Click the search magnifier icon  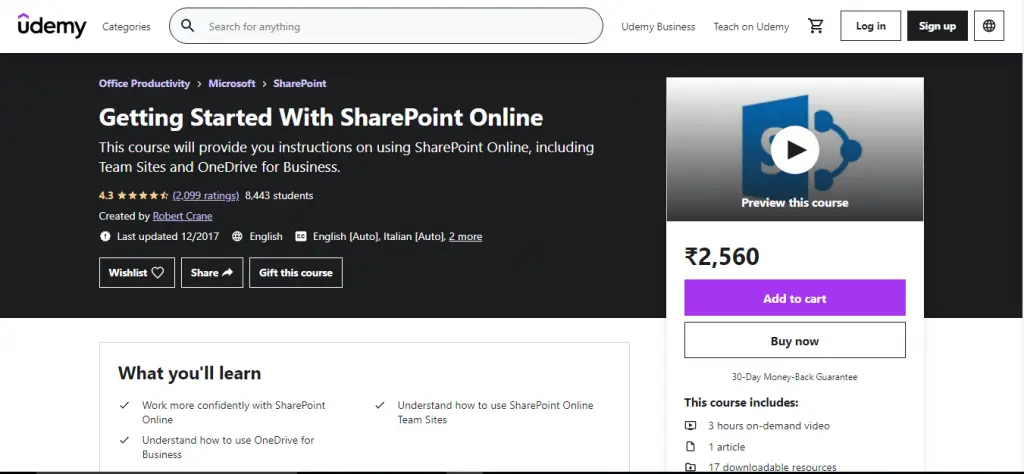(x=187, y=27)
